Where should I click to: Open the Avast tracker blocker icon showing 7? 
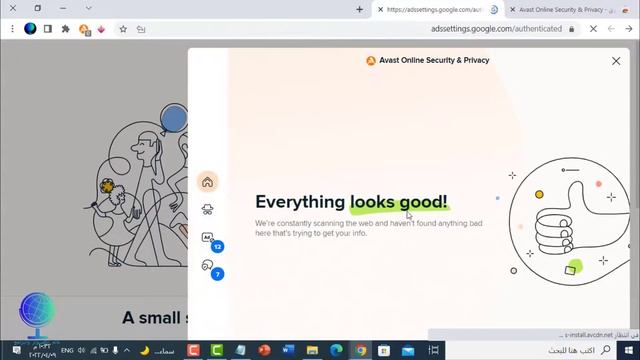(207, 265)
